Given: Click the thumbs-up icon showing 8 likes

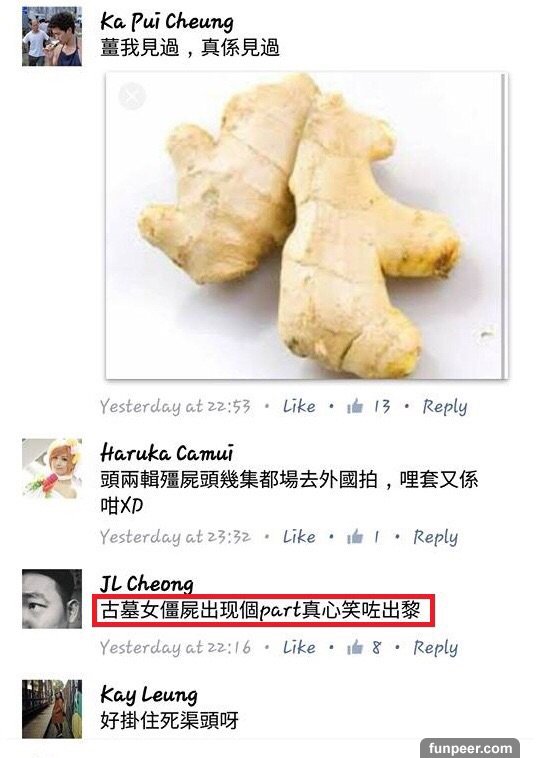Looking at the screenshot, I should pos(355,647).
